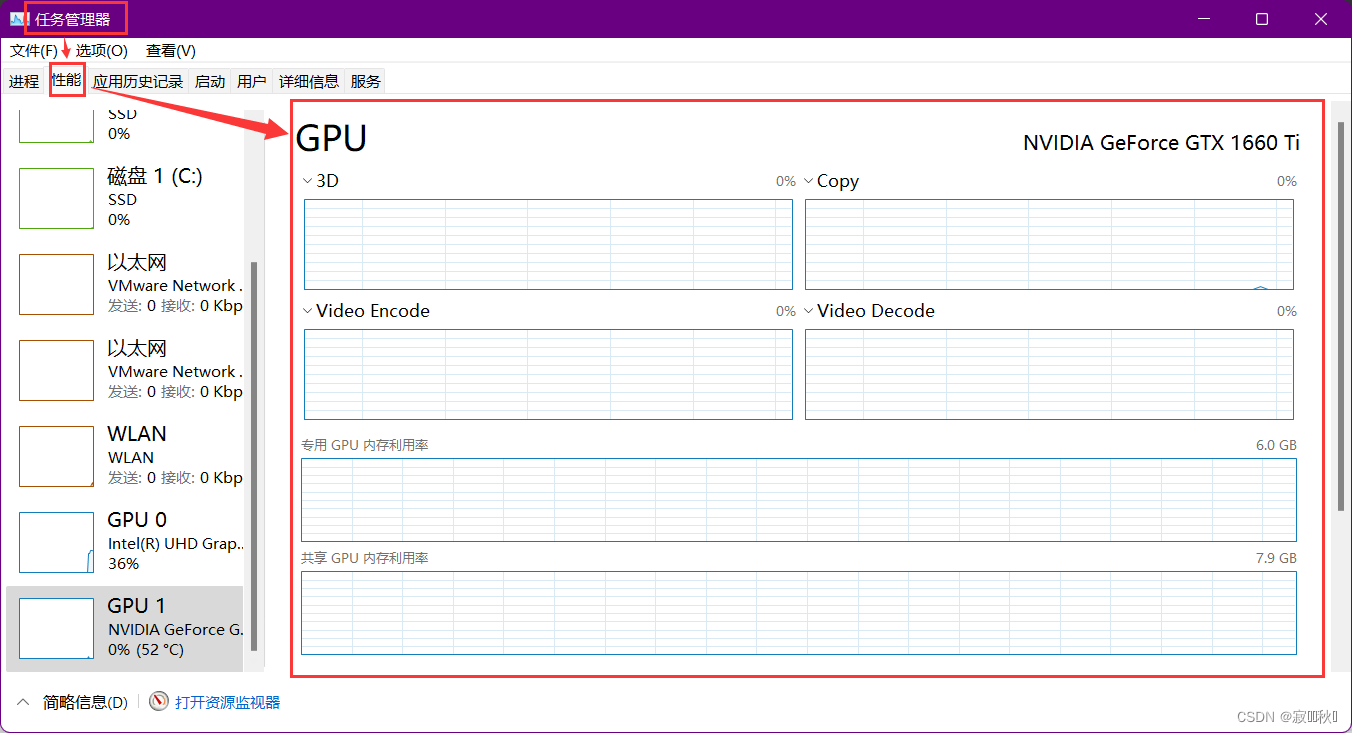Select GPU 0 Intel UHD Graphics entry
Screen dimensions: 1352x733
(x=125, y=542)
